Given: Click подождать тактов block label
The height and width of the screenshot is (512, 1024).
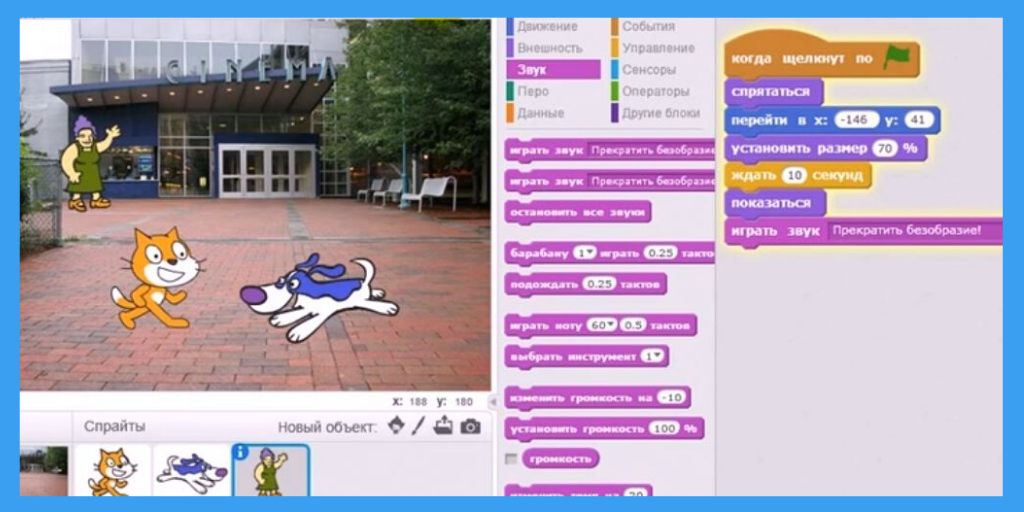Looking at the screenshot, I should [545, 285].
